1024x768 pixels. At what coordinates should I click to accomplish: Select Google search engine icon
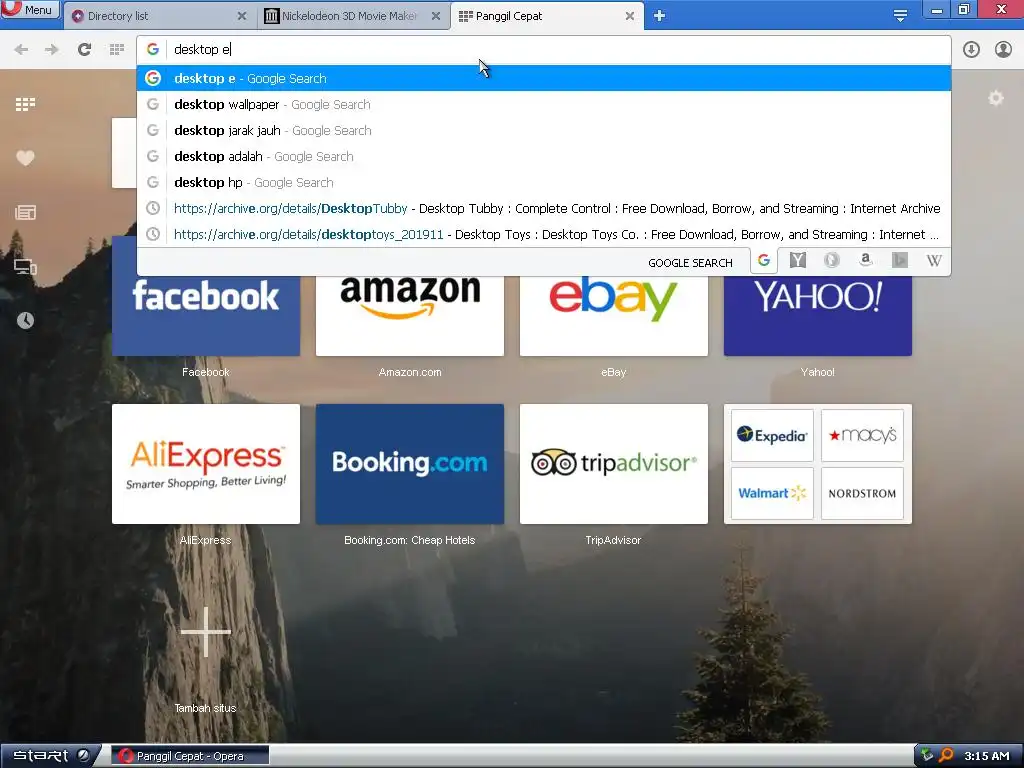763,261
